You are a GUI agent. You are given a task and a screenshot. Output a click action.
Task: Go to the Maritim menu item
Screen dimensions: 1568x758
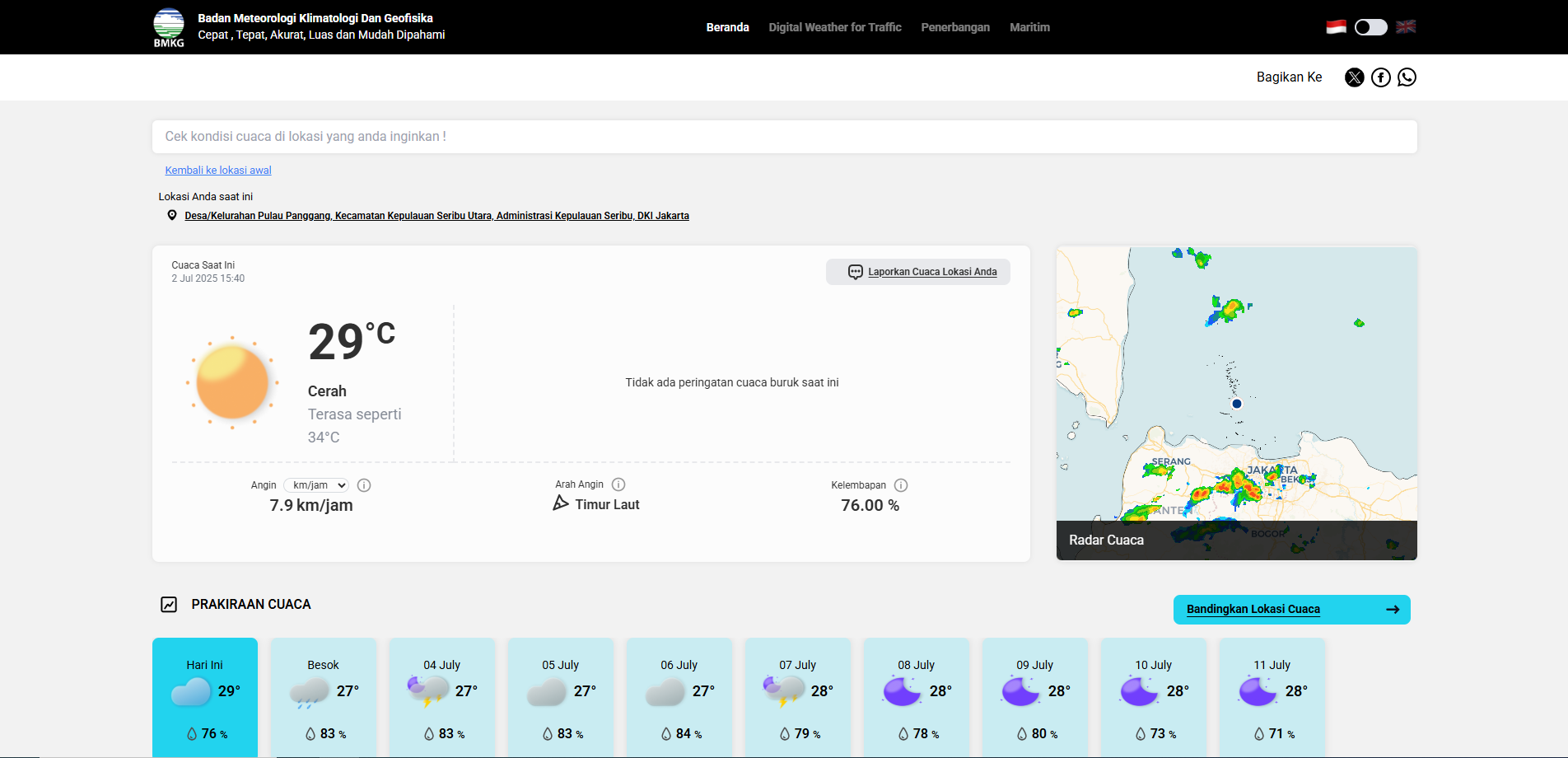point(1029,27)
